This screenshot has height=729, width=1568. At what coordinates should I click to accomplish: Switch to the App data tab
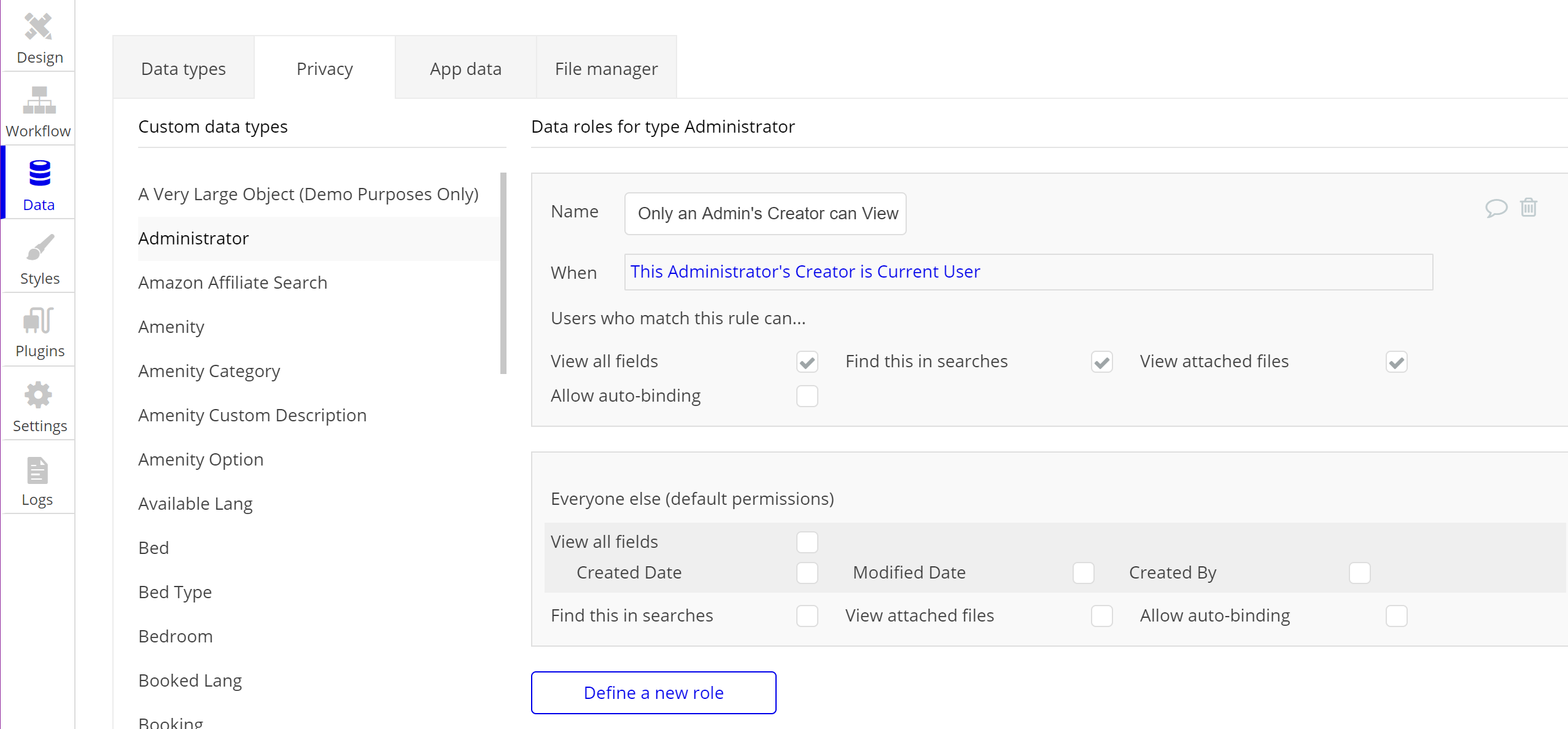click(x=465, y=69)
